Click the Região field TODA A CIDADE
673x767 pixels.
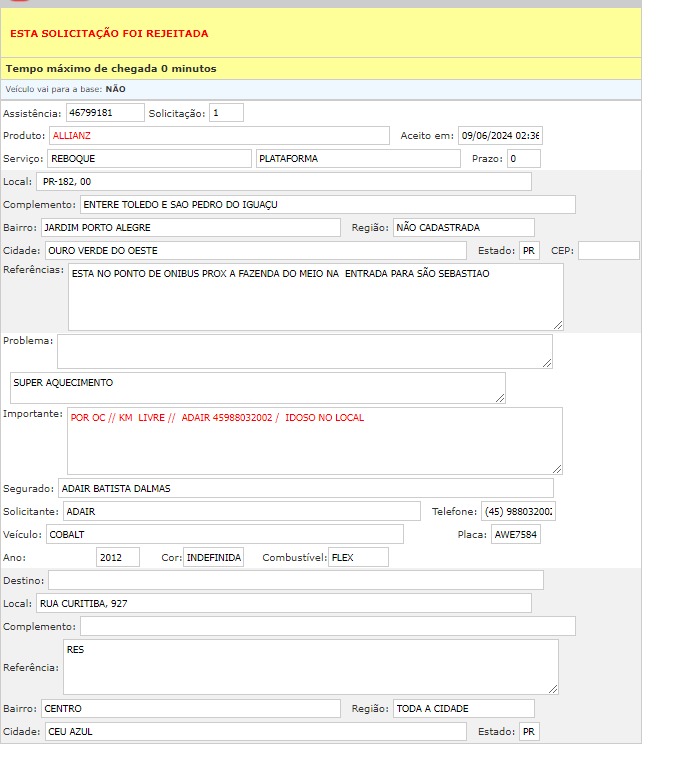tap(463, 708)
